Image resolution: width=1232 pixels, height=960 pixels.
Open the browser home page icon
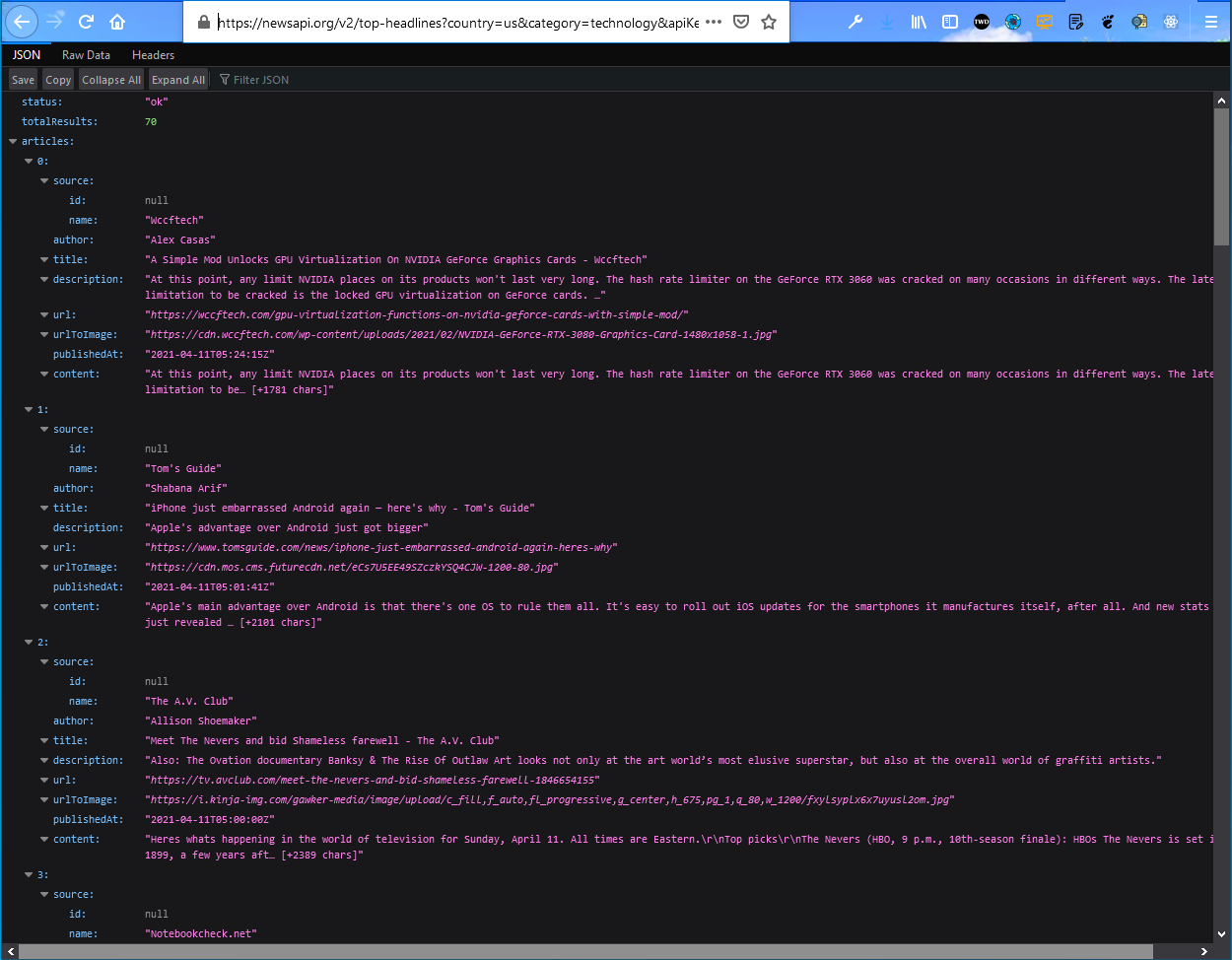tap(117, 21)
